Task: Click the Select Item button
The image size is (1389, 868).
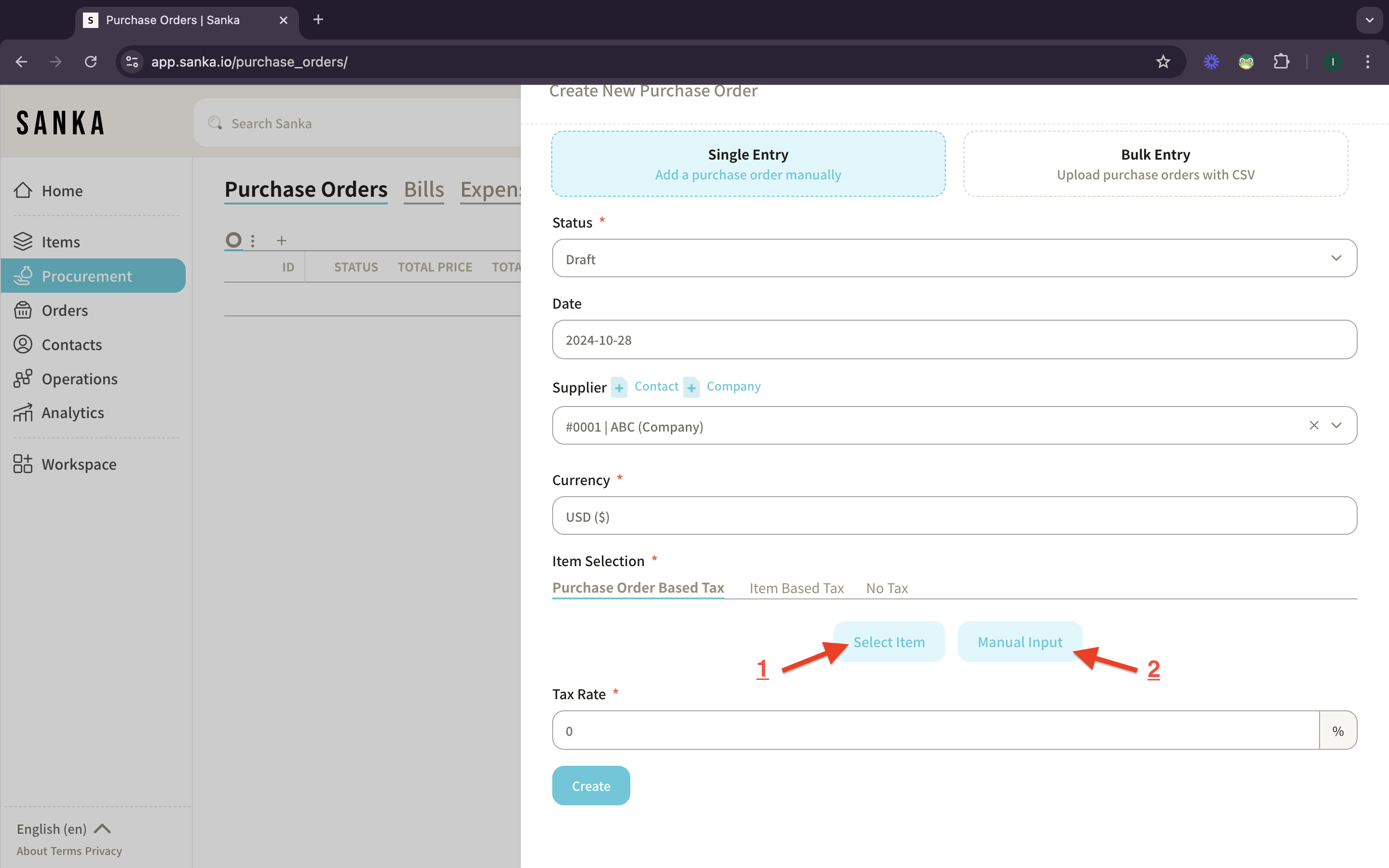Action: (x=888, y=642)
